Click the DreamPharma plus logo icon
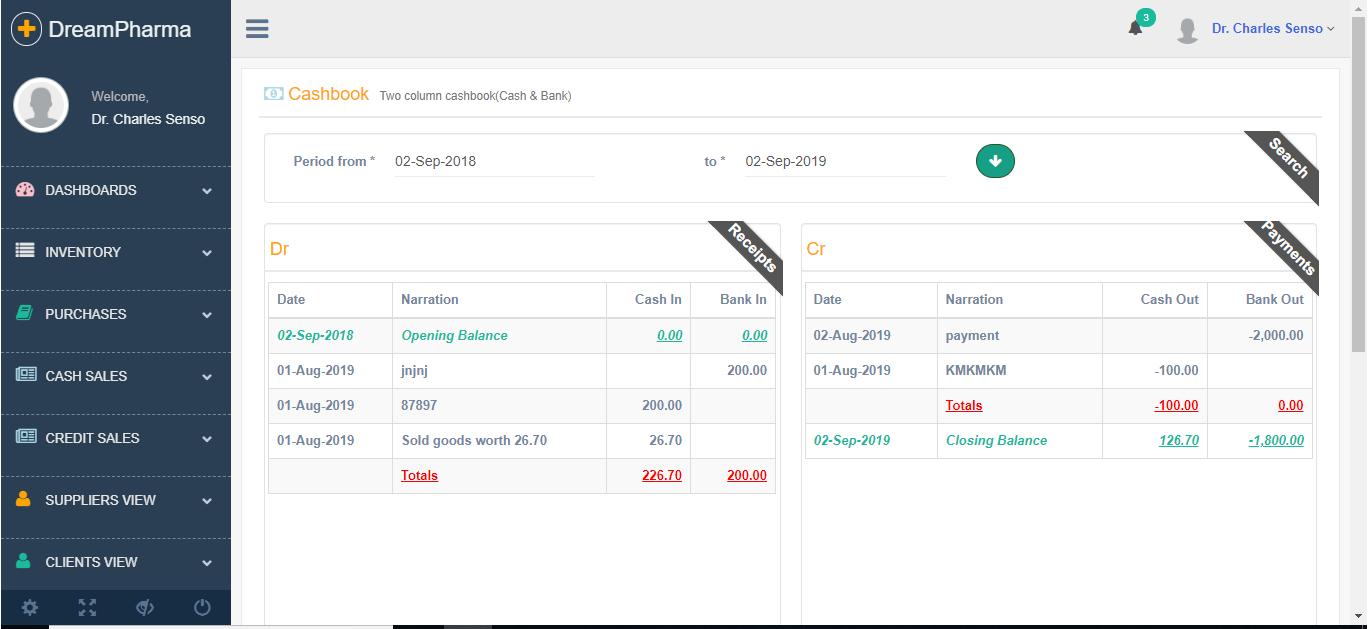 click(26, 29)
